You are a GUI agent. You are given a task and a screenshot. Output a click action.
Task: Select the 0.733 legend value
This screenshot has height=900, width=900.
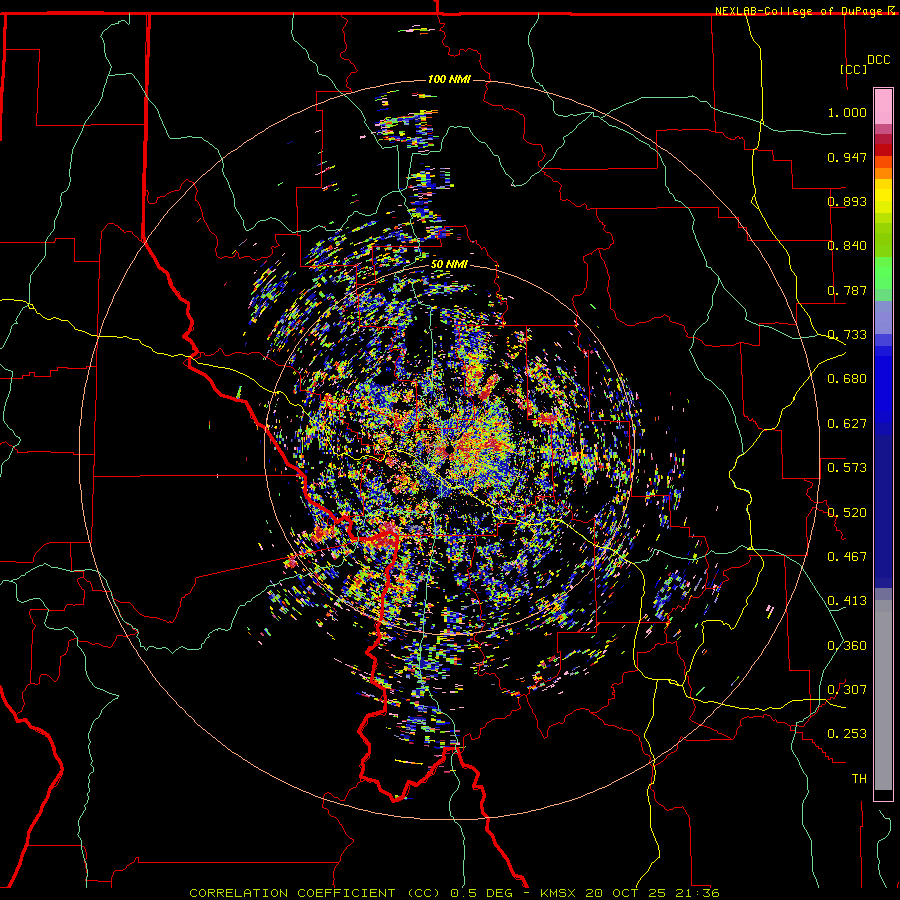(847, 335)
